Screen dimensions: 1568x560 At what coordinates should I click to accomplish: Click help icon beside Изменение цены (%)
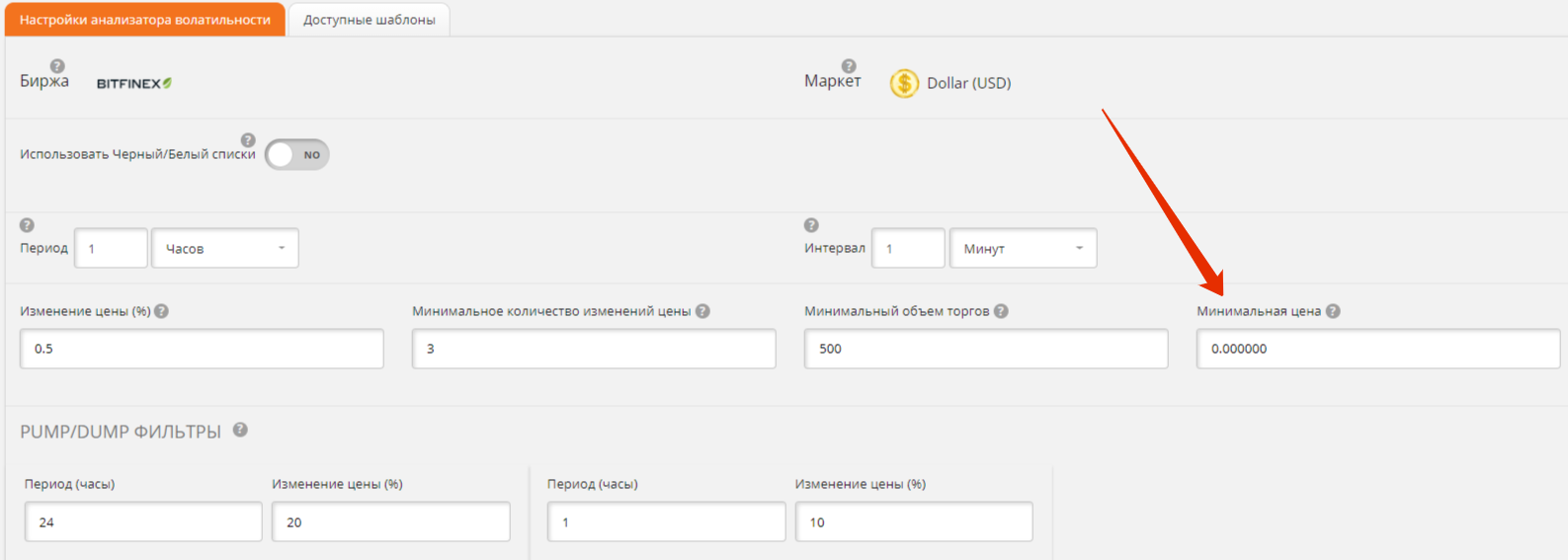pyautogui.click(x=162, y=311)
